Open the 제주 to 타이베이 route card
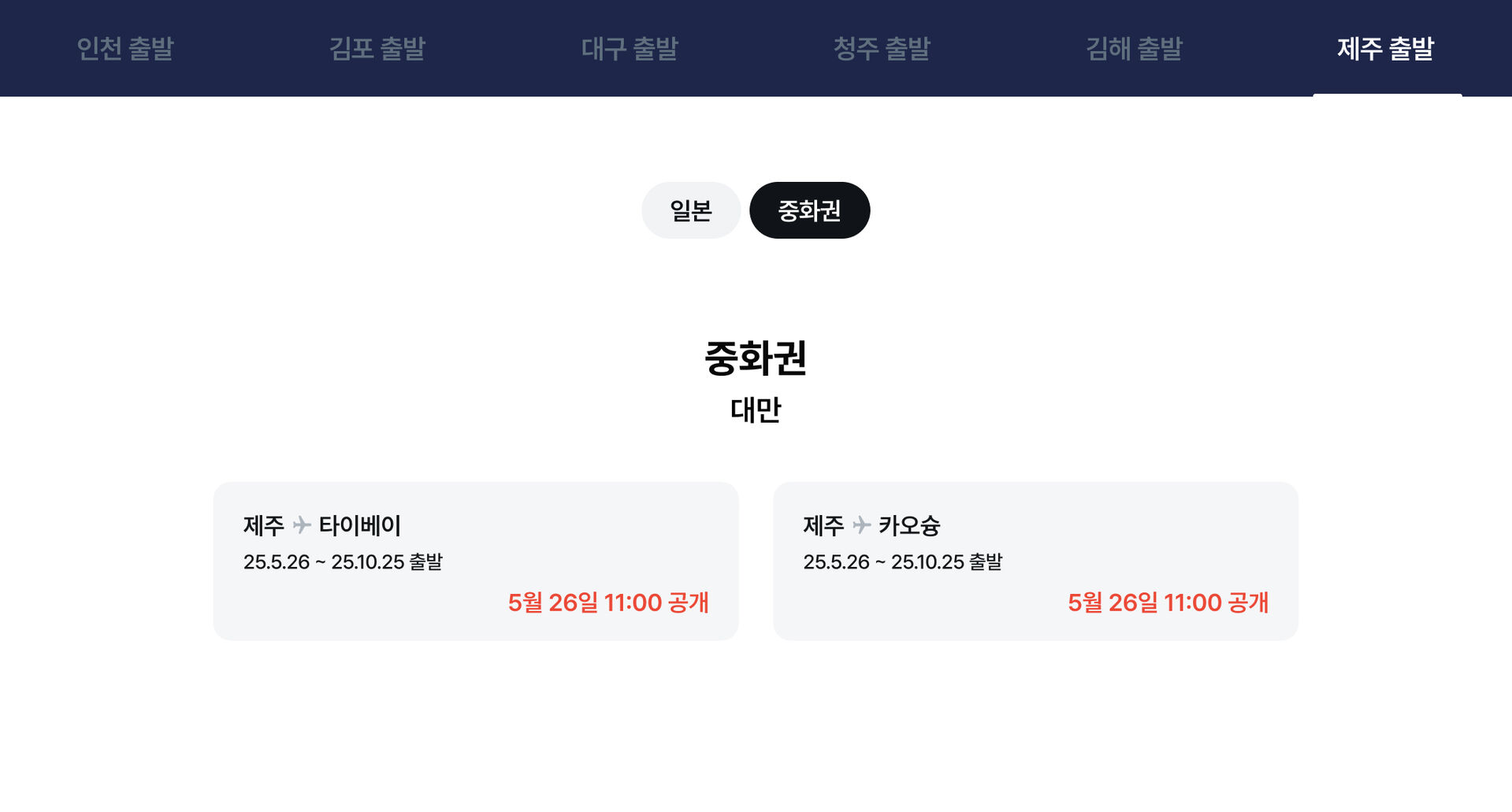 click(x=475, y=561)
